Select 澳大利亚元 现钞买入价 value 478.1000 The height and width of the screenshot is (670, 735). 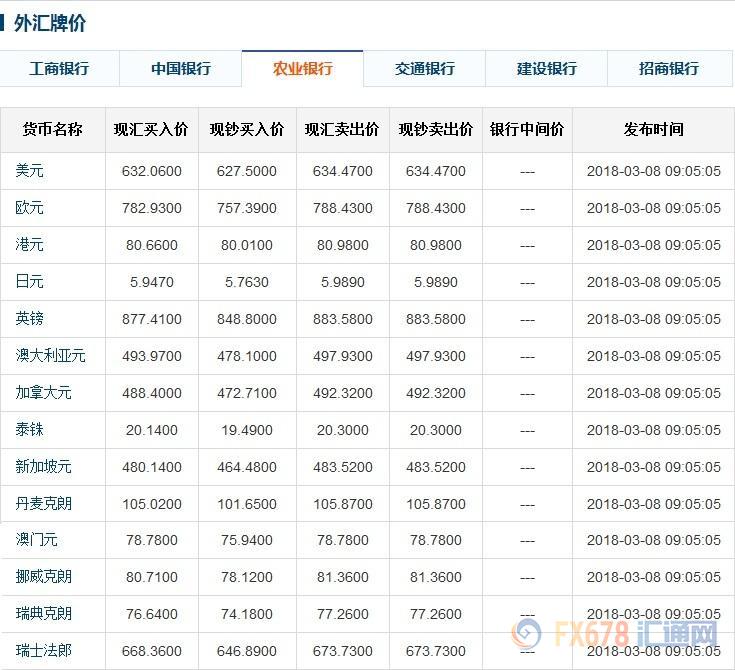(247, 356)
